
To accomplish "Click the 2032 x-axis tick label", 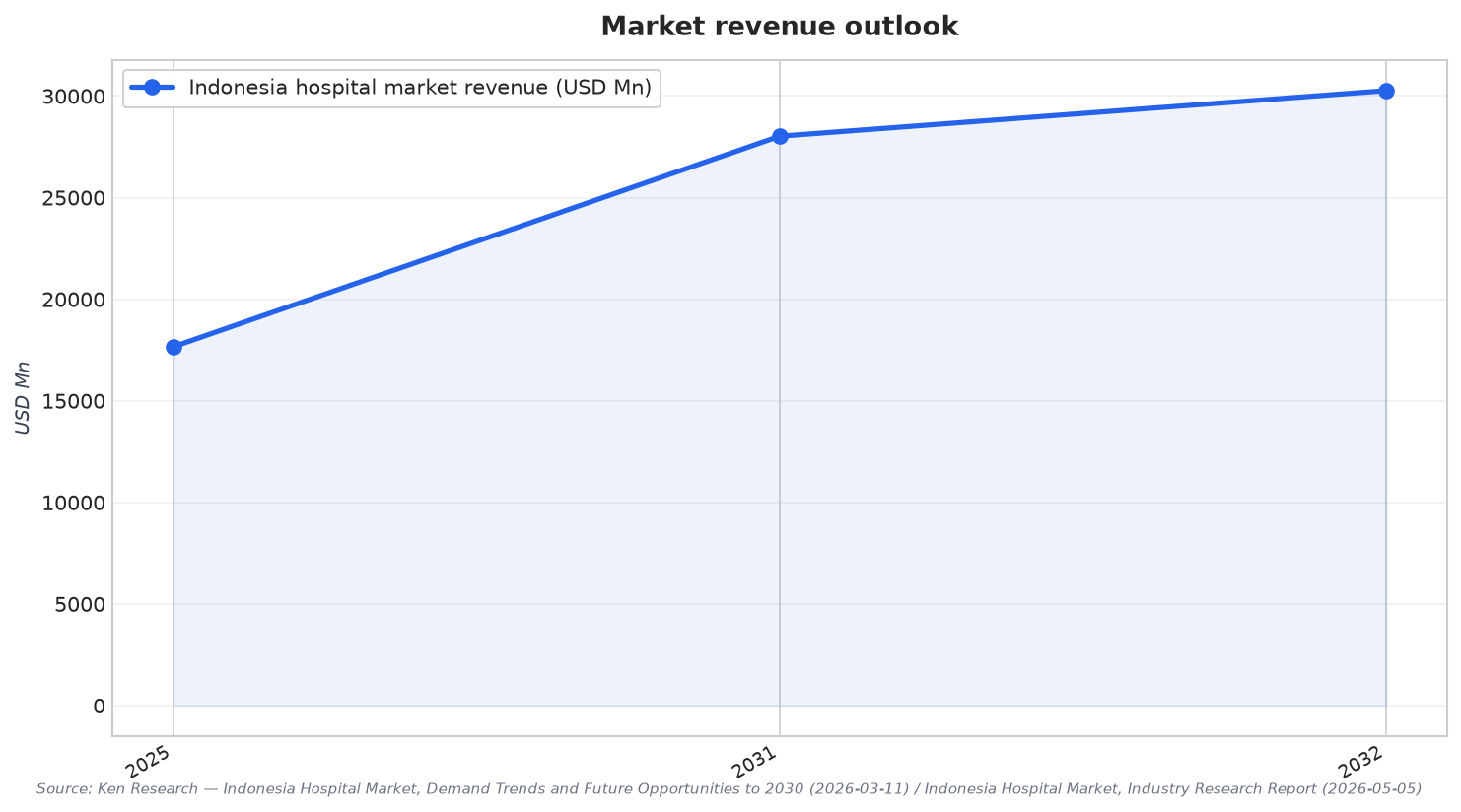I will (1362, 763).
